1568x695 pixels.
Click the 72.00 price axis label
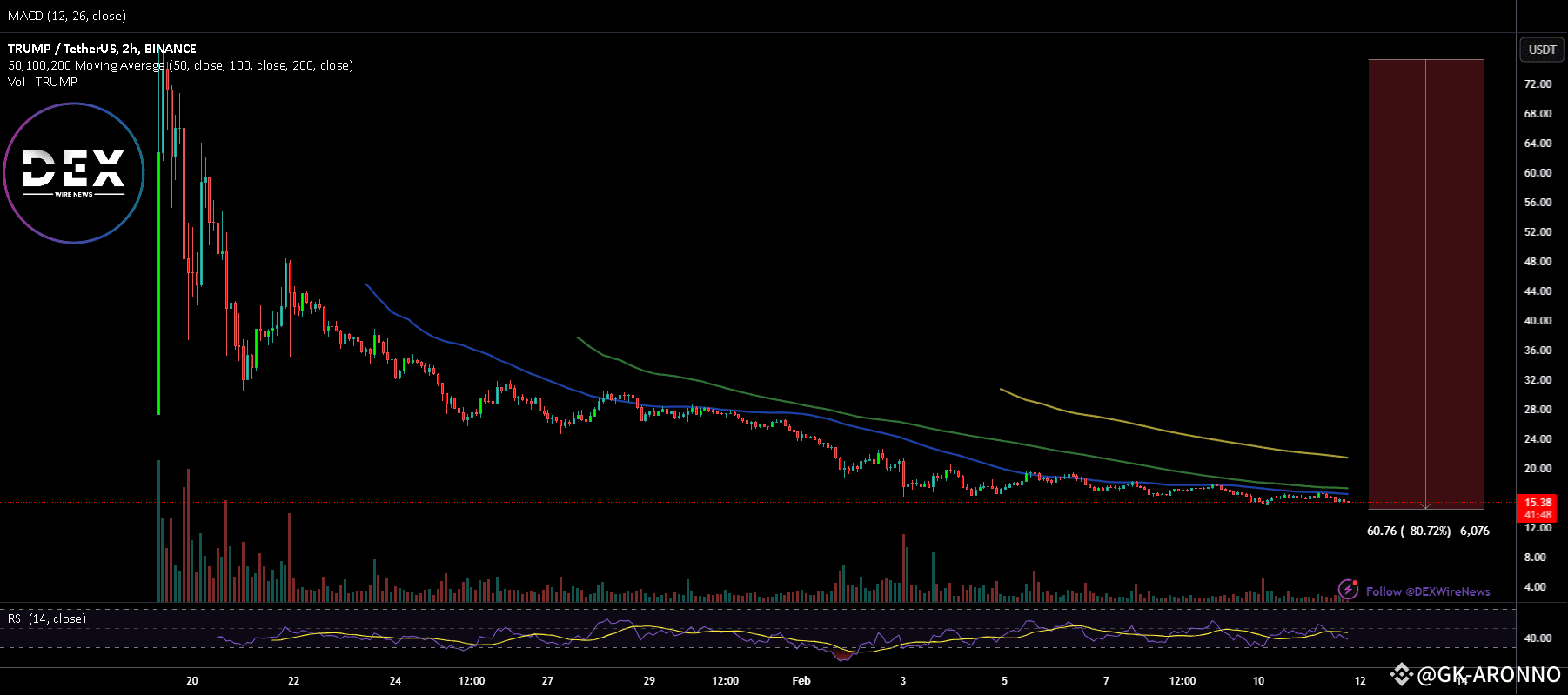click(1538, 84)
